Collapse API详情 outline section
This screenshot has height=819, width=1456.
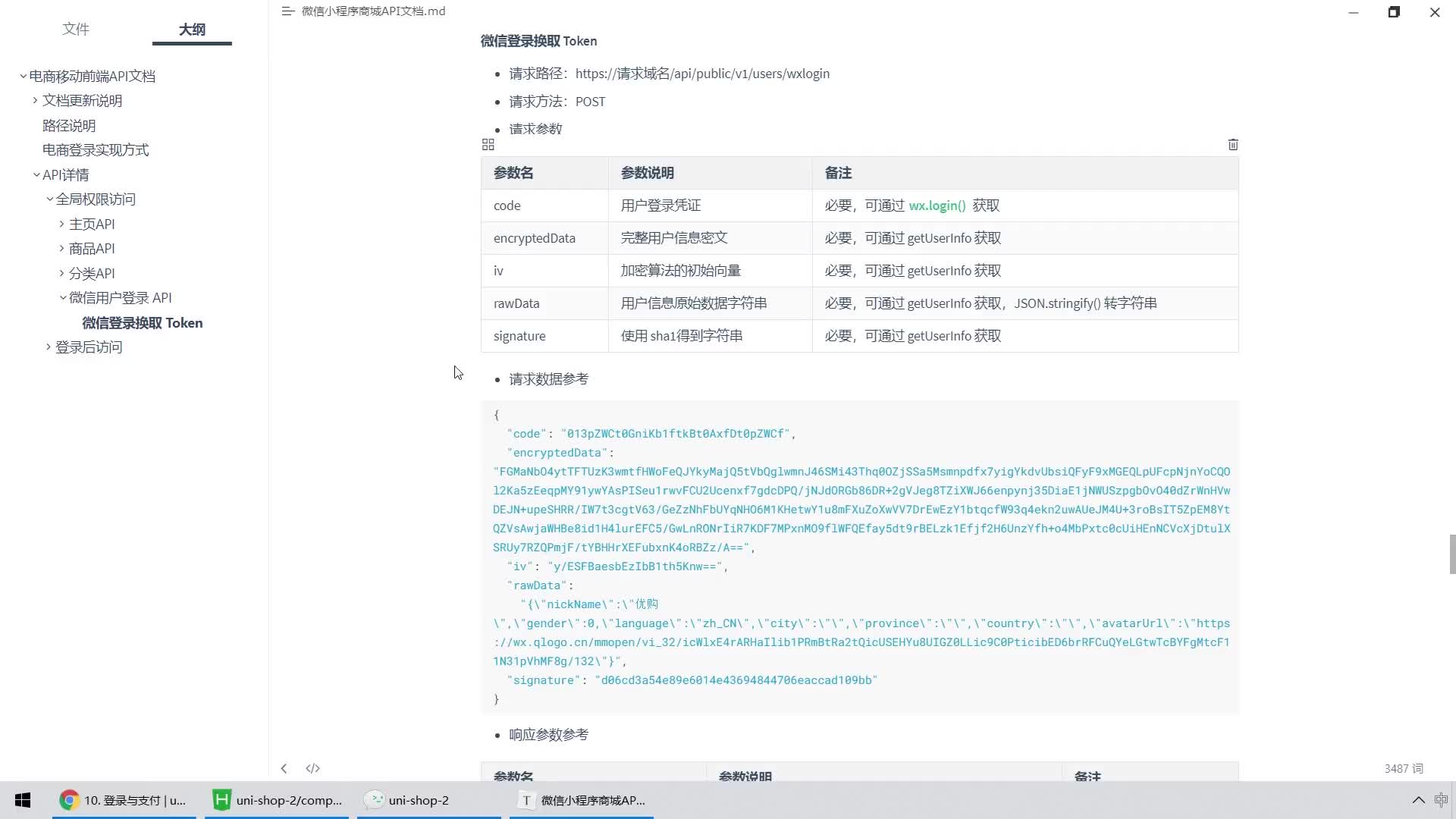click(x=36, y=174)
